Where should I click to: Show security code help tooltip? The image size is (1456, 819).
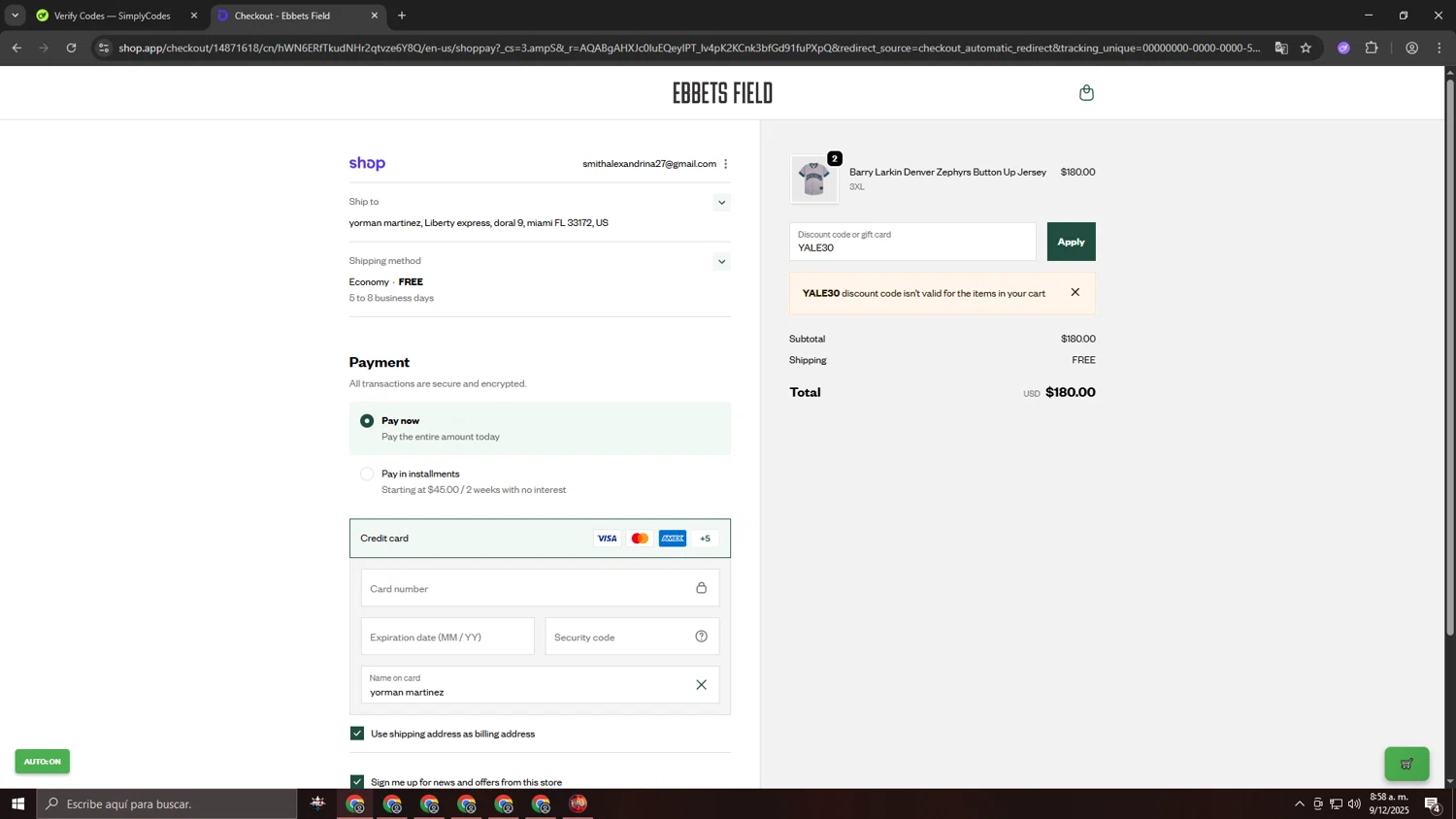701,637
